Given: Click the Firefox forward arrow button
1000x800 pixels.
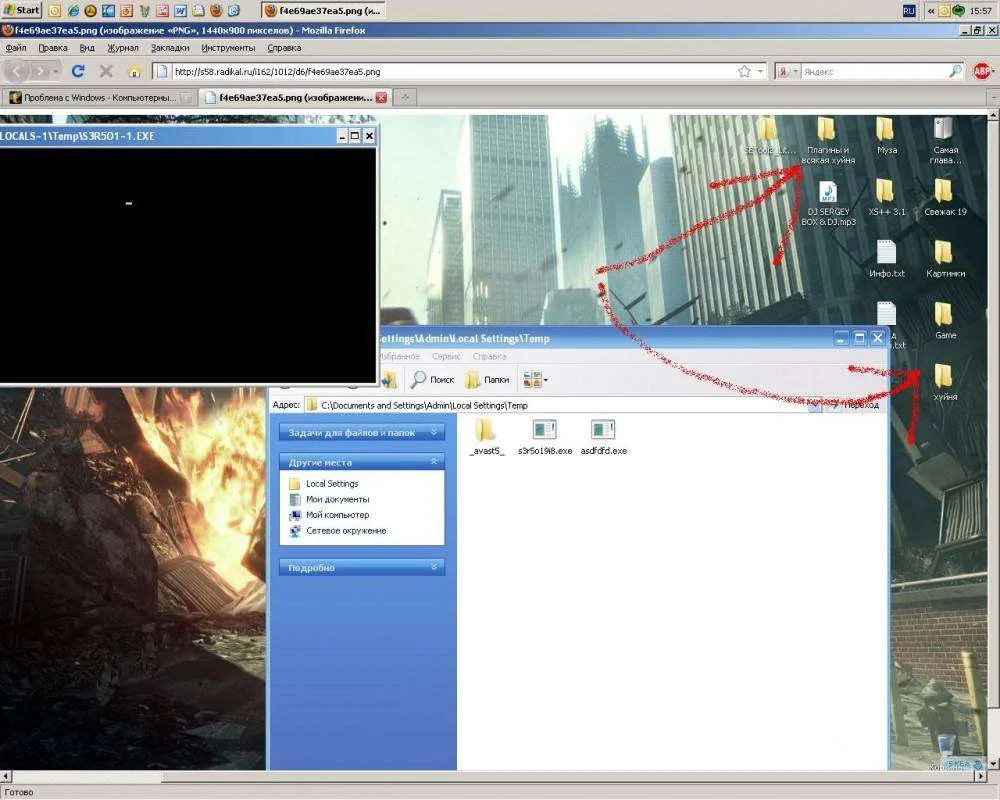Looking at the screenshot, I should [x=40, y=71].
